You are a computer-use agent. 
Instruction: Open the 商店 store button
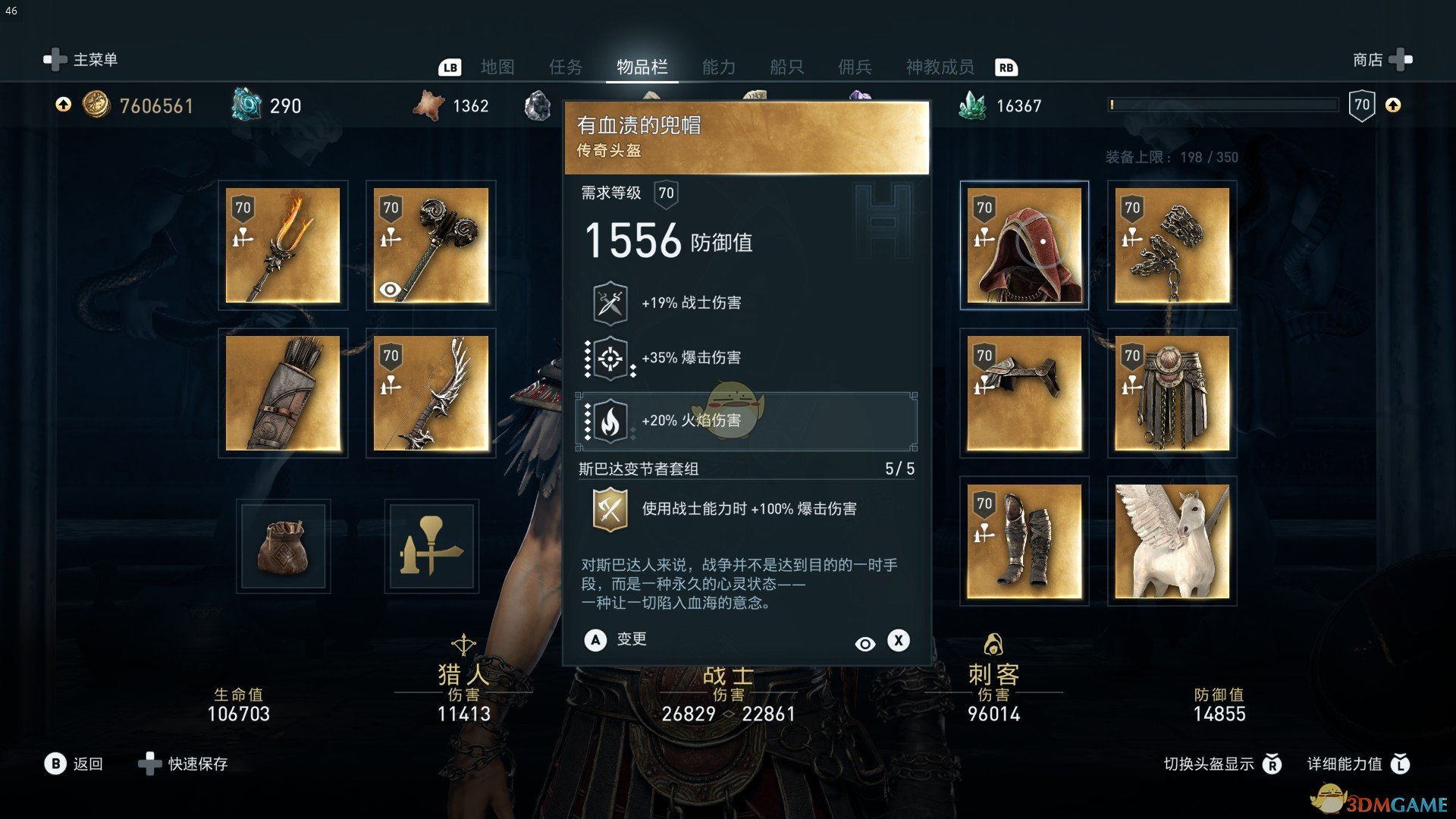pyautogui.click(x=1382, y=59)
